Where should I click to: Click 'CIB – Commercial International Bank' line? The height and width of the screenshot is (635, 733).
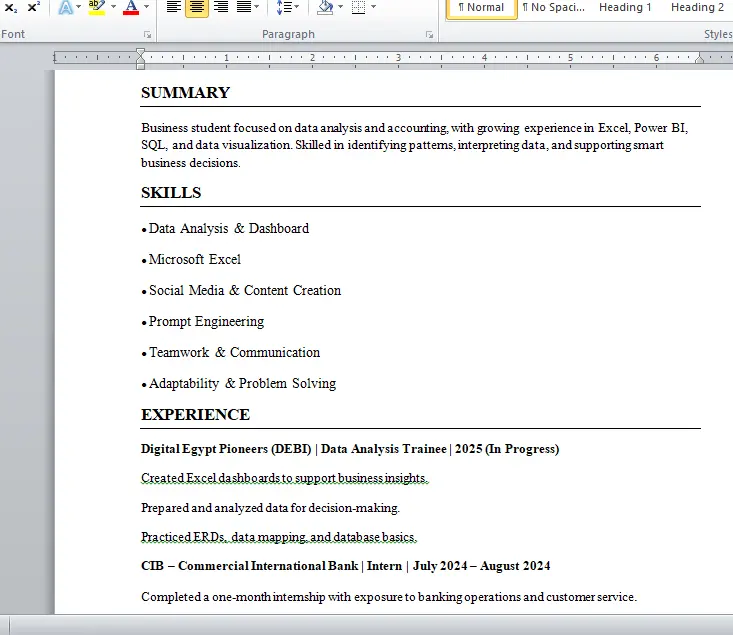345,566
